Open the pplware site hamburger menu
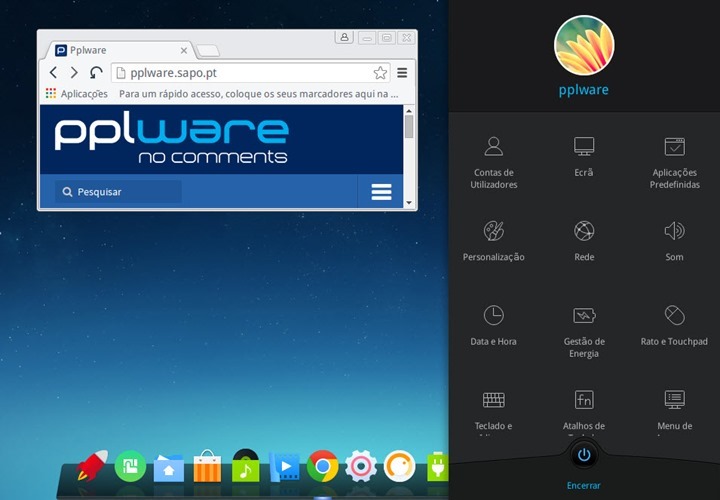The image size is (720, 500). click(381, 191)
